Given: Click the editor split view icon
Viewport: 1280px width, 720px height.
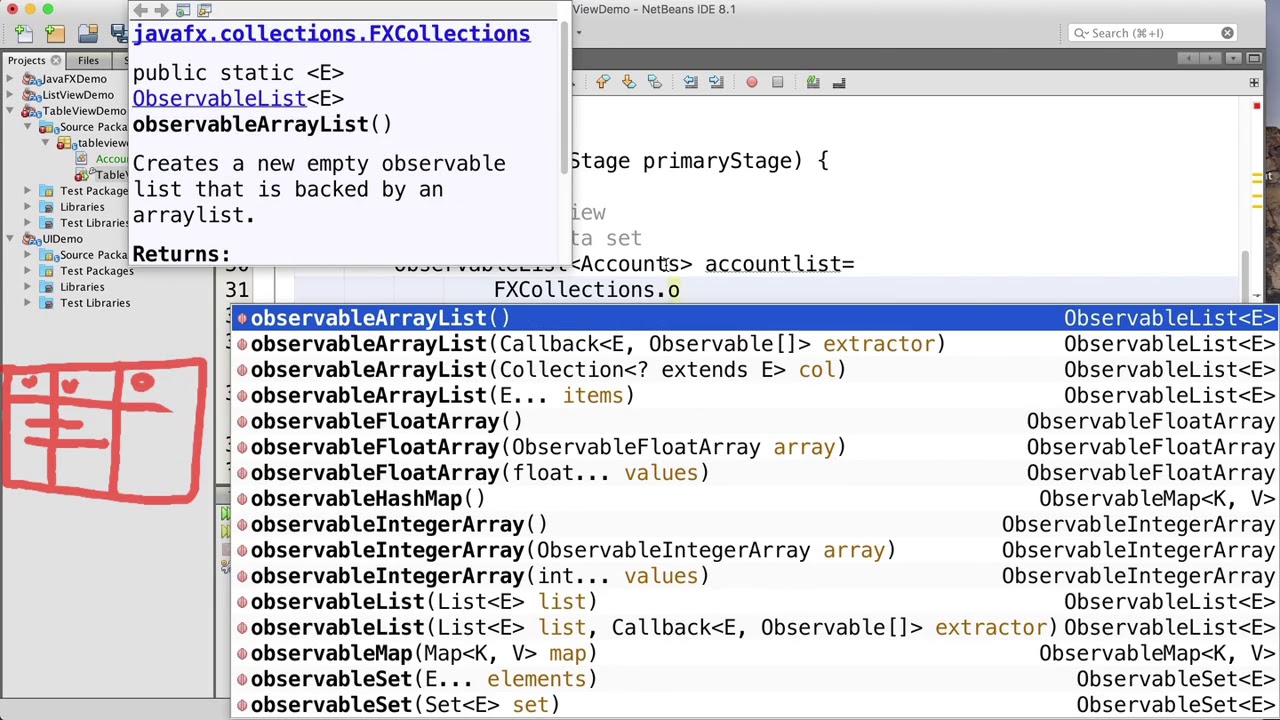Looking at the screenshot, I should point(1254,82).
